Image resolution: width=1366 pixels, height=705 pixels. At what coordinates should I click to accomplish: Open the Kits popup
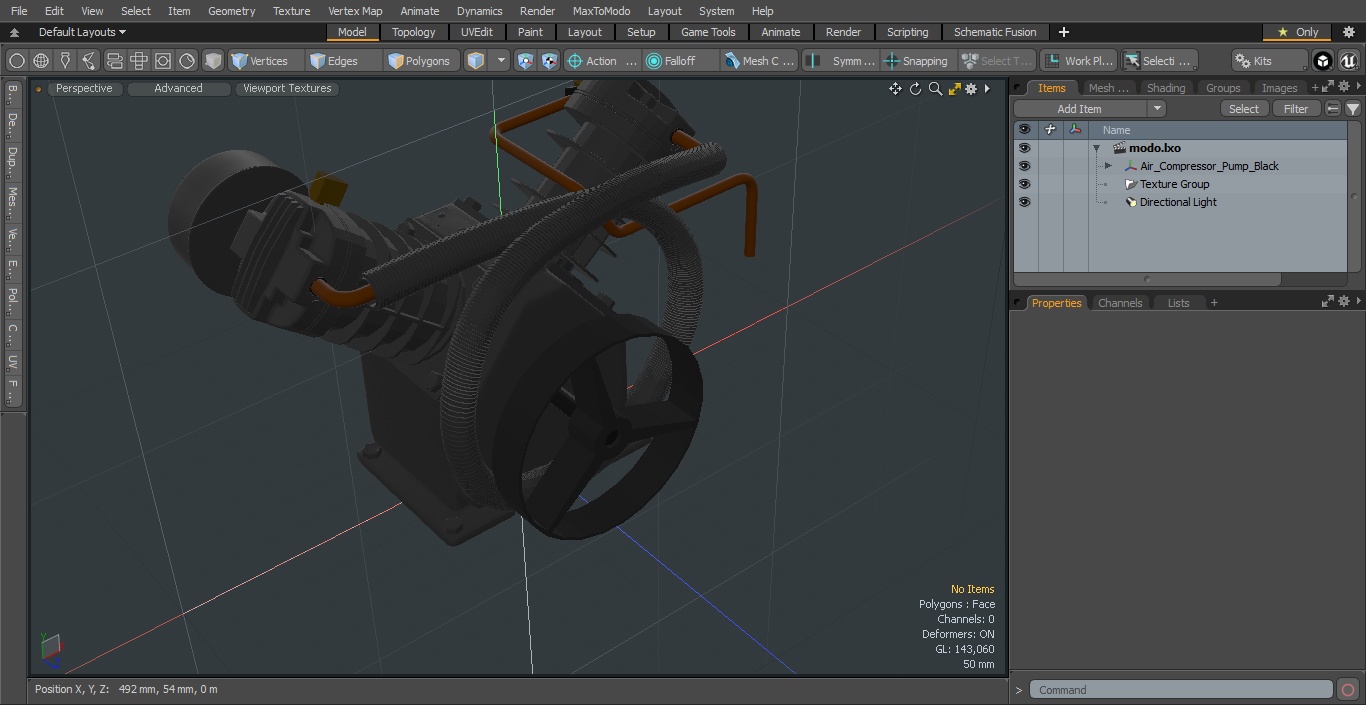click(x=1269, y=61)
